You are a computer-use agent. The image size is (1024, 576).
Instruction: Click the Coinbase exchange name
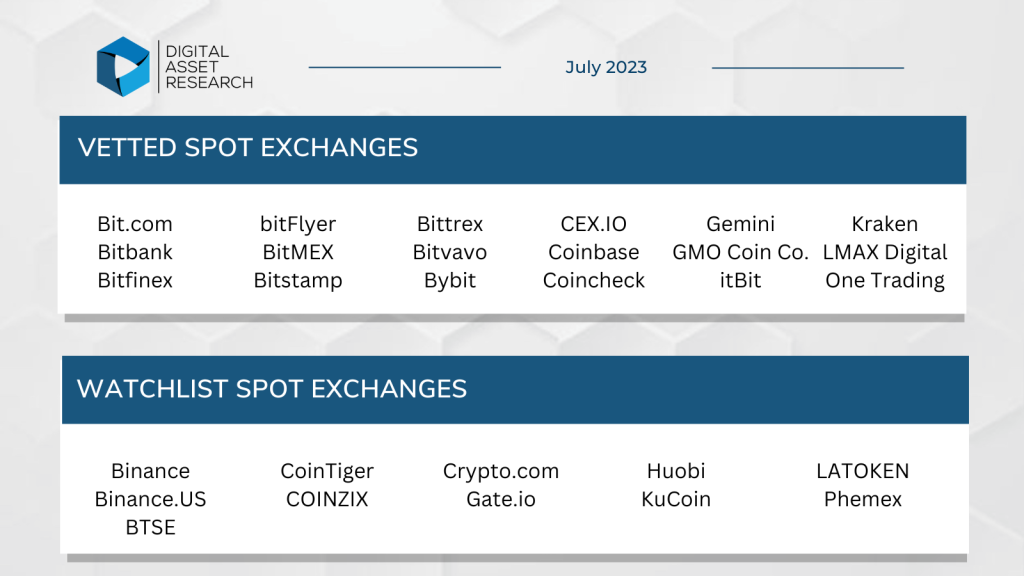point(594,252)
